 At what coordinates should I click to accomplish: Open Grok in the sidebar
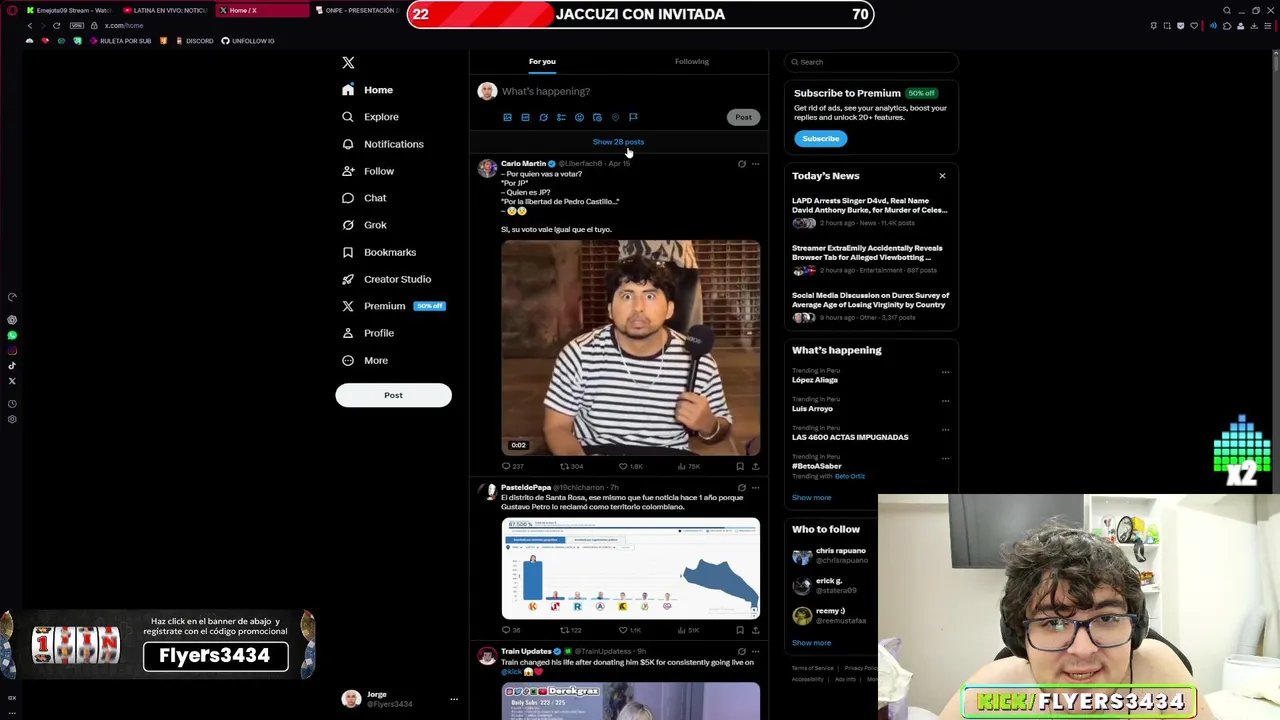click(364, 225)
